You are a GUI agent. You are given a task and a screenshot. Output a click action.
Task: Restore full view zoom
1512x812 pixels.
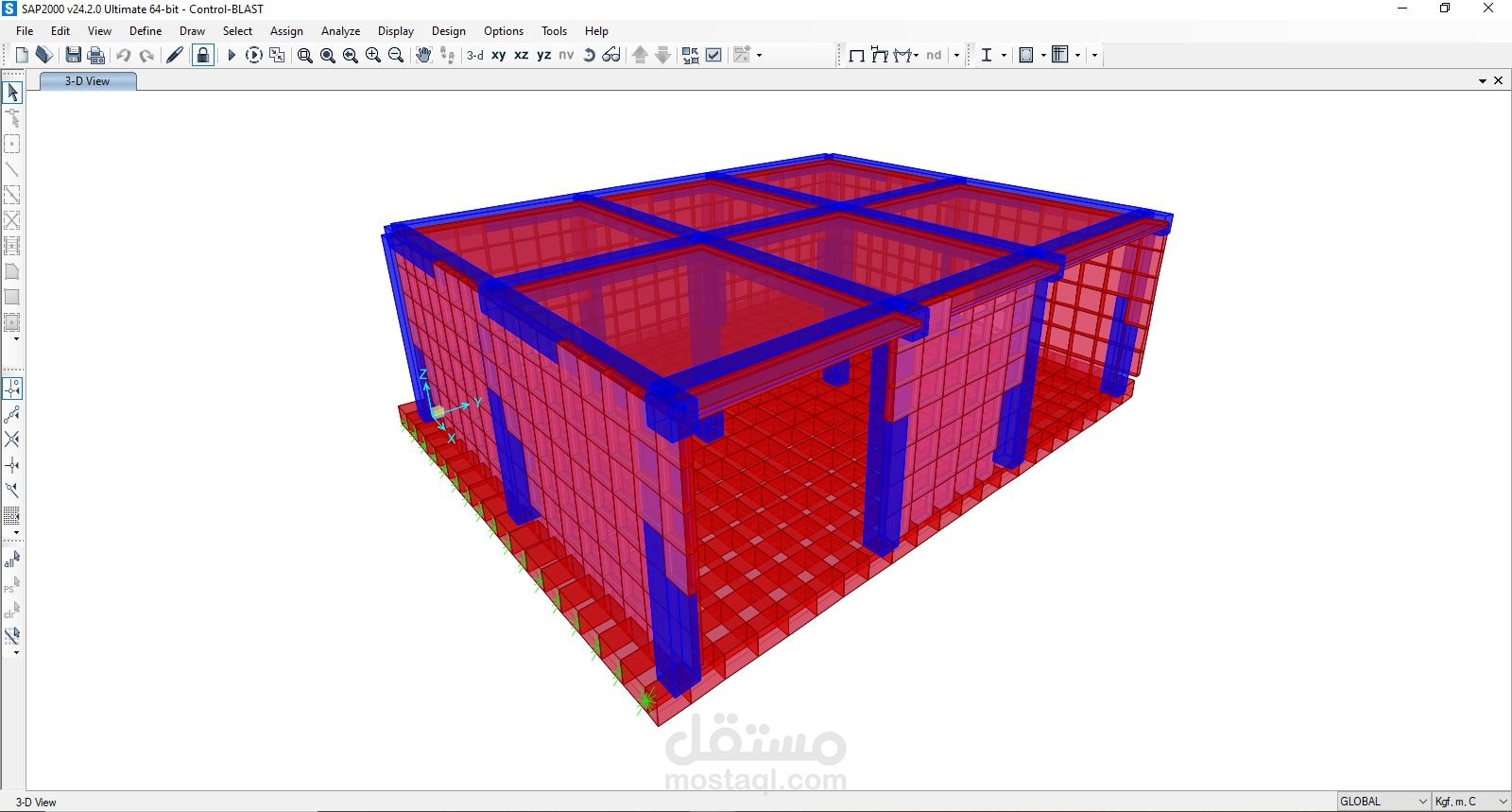click(x=328, y=55)
